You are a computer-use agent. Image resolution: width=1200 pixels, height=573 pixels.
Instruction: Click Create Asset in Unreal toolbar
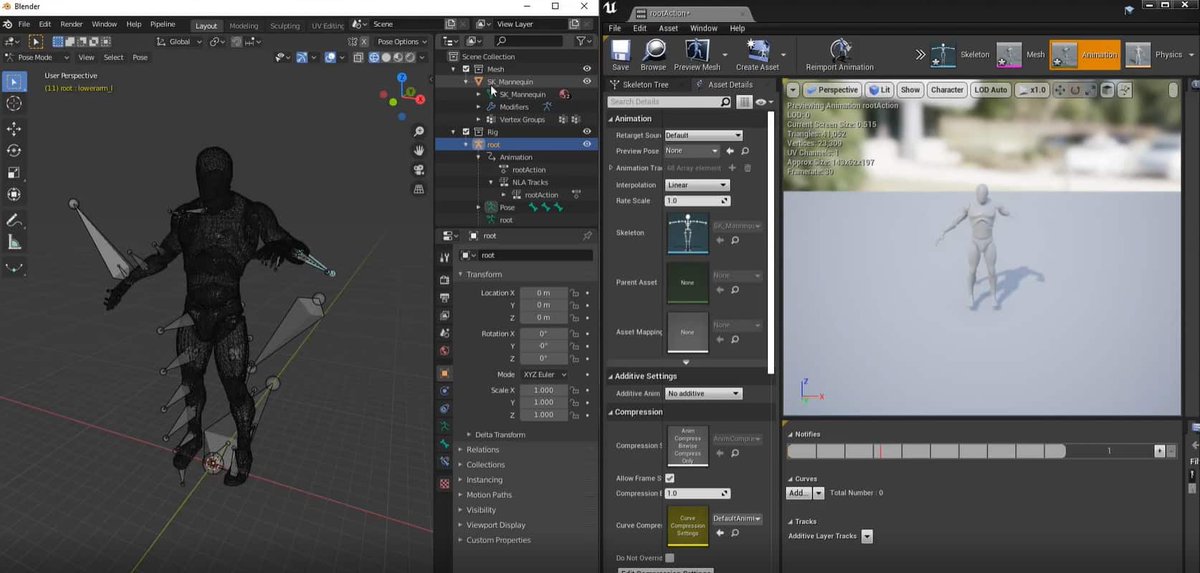point(757,55)
